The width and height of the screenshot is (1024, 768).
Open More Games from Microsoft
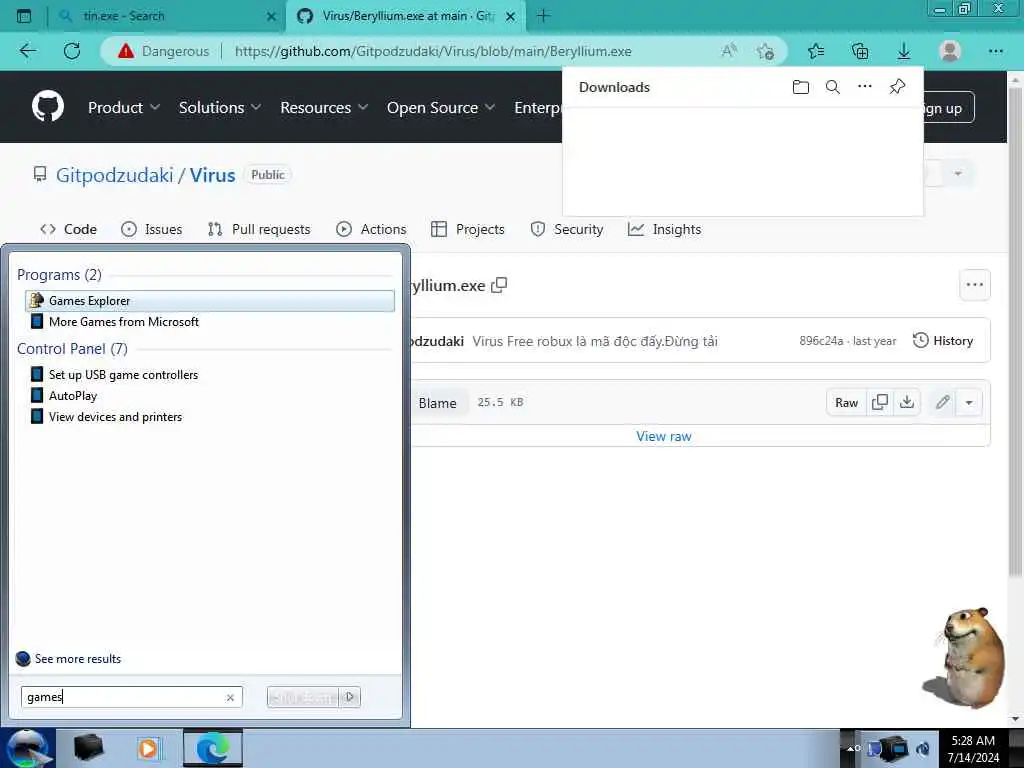tap(123, 322)
